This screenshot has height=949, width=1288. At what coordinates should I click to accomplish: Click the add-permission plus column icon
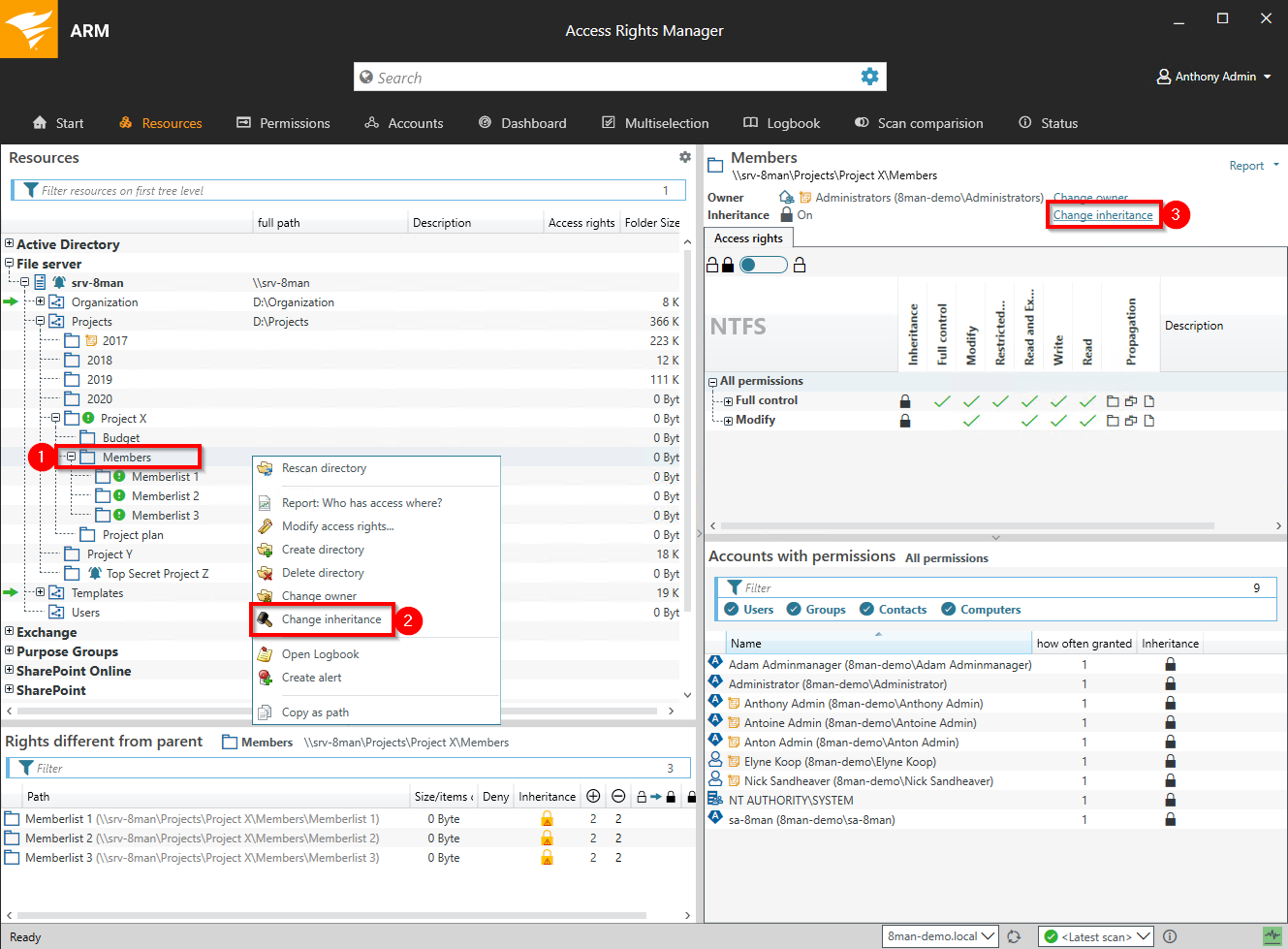[x=593, y=797]
